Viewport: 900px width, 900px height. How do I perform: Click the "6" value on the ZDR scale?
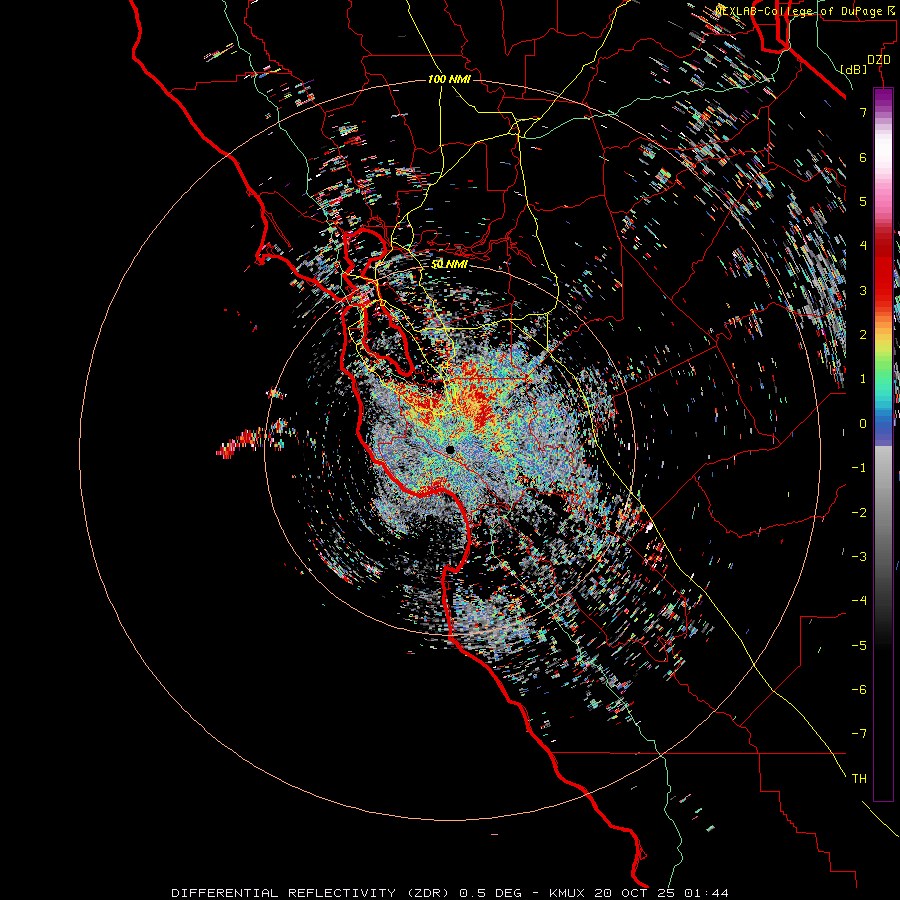click(863, 157)
